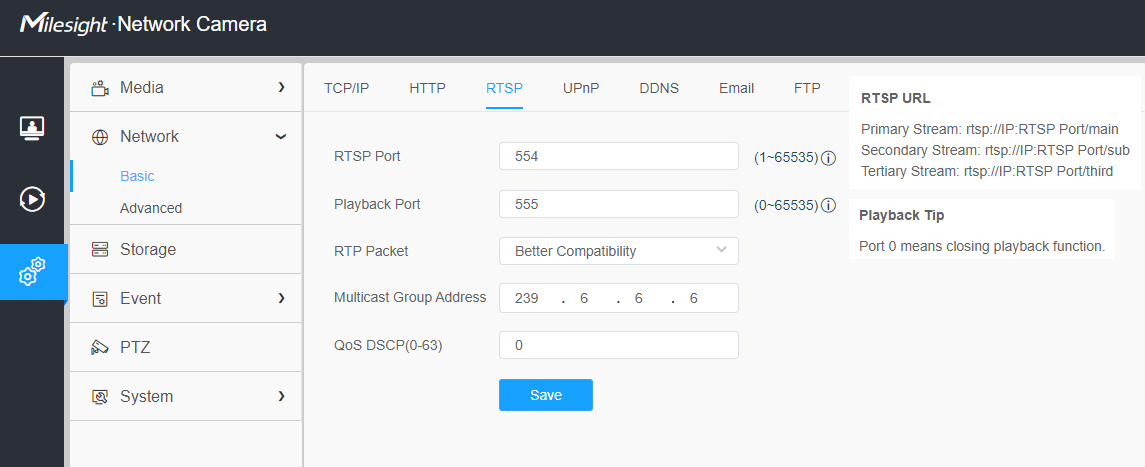Image resolution: width=1145 pixels, height=467 pixels.
Task: Click 'Primary Stream: rtsp://IP:RTSP Port/main' text
Action: pyautogui.click(x=989, y=129)
